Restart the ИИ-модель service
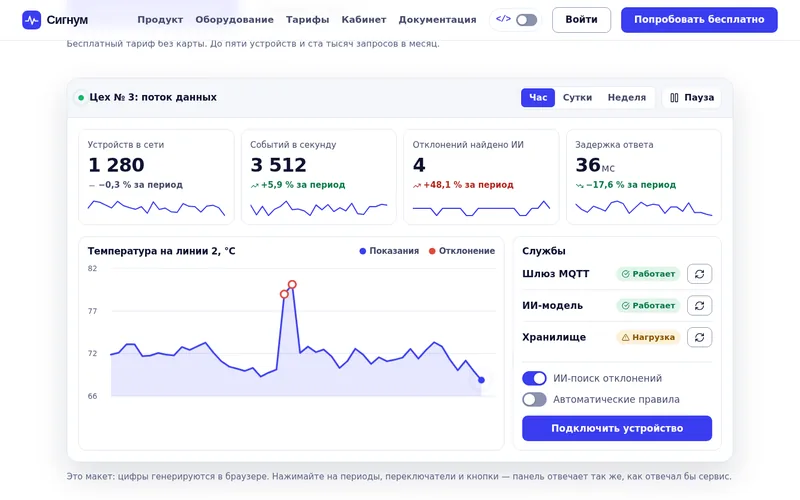This screenshot has height=500, width=800. 699,306
